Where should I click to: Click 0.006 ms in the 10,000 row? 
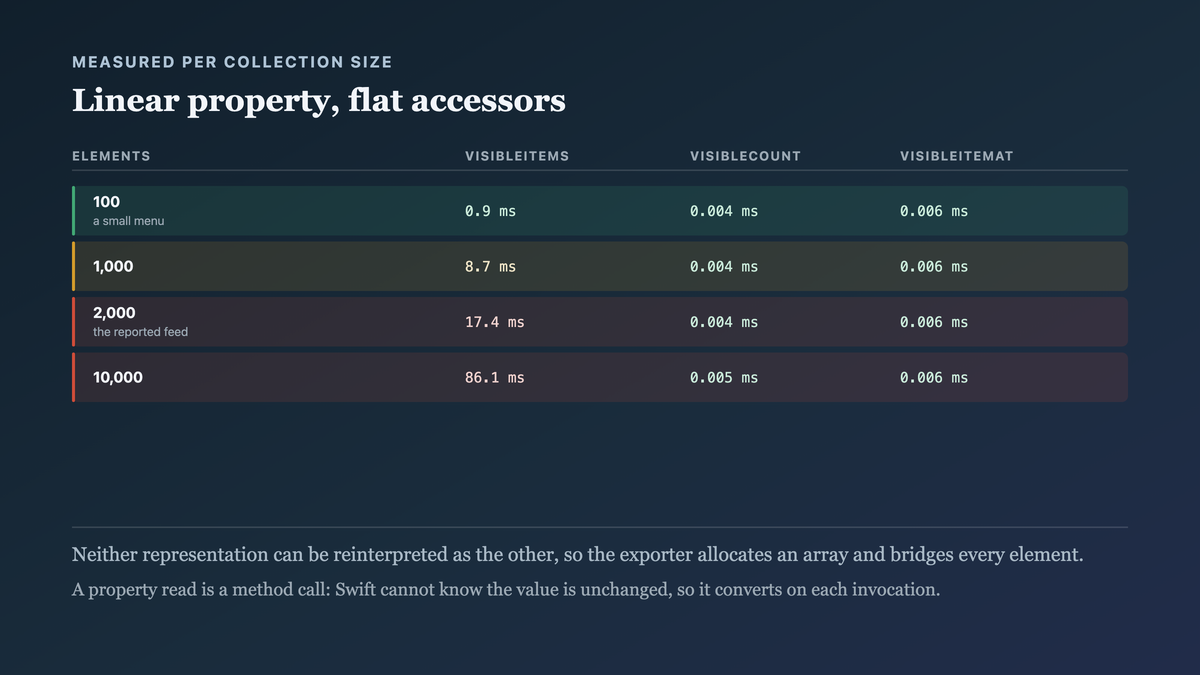(x=934, y=378)
